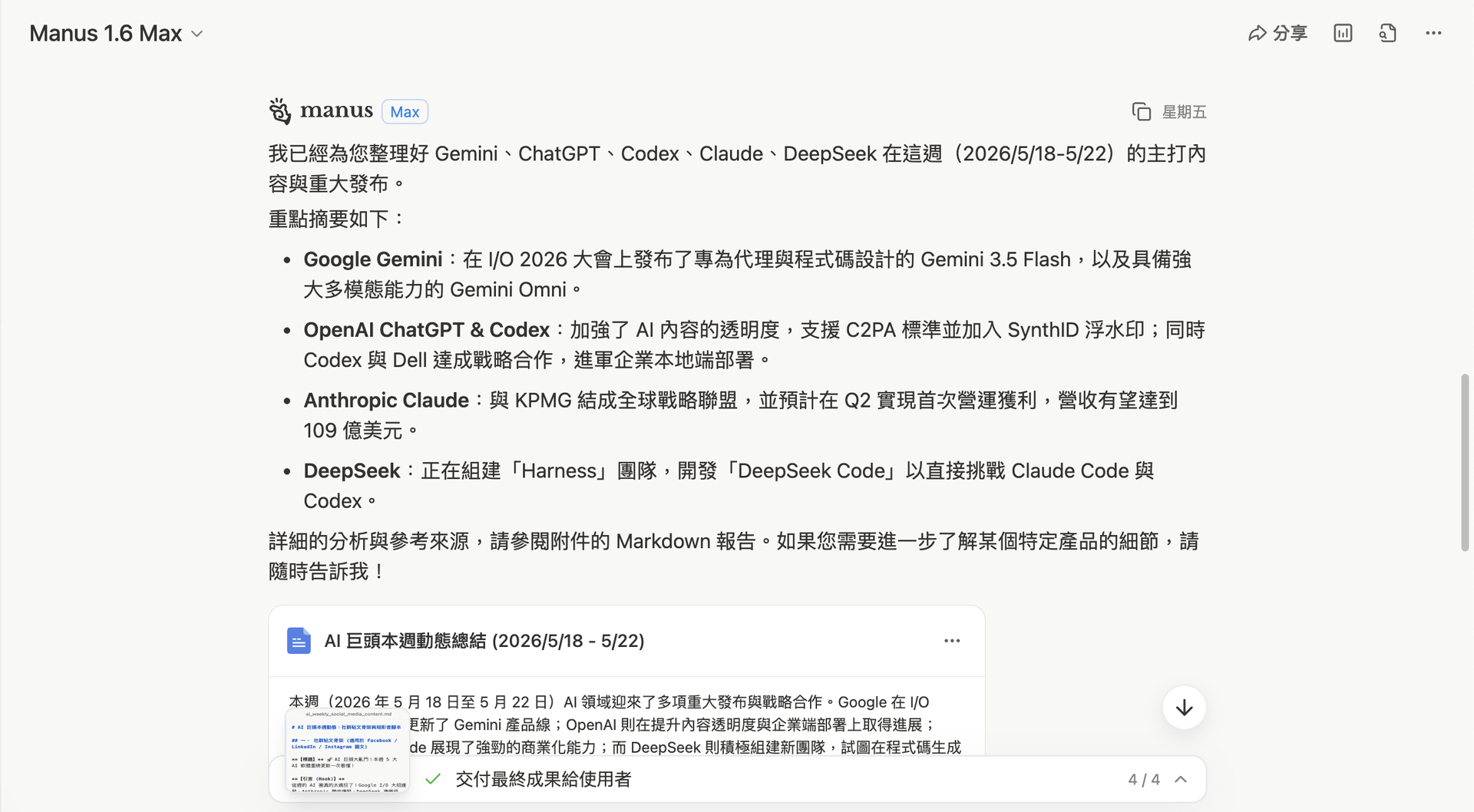Screen dimensions: 1474x812
Task: Click the Google Gemini bullet heading
Action: [373, 259]
